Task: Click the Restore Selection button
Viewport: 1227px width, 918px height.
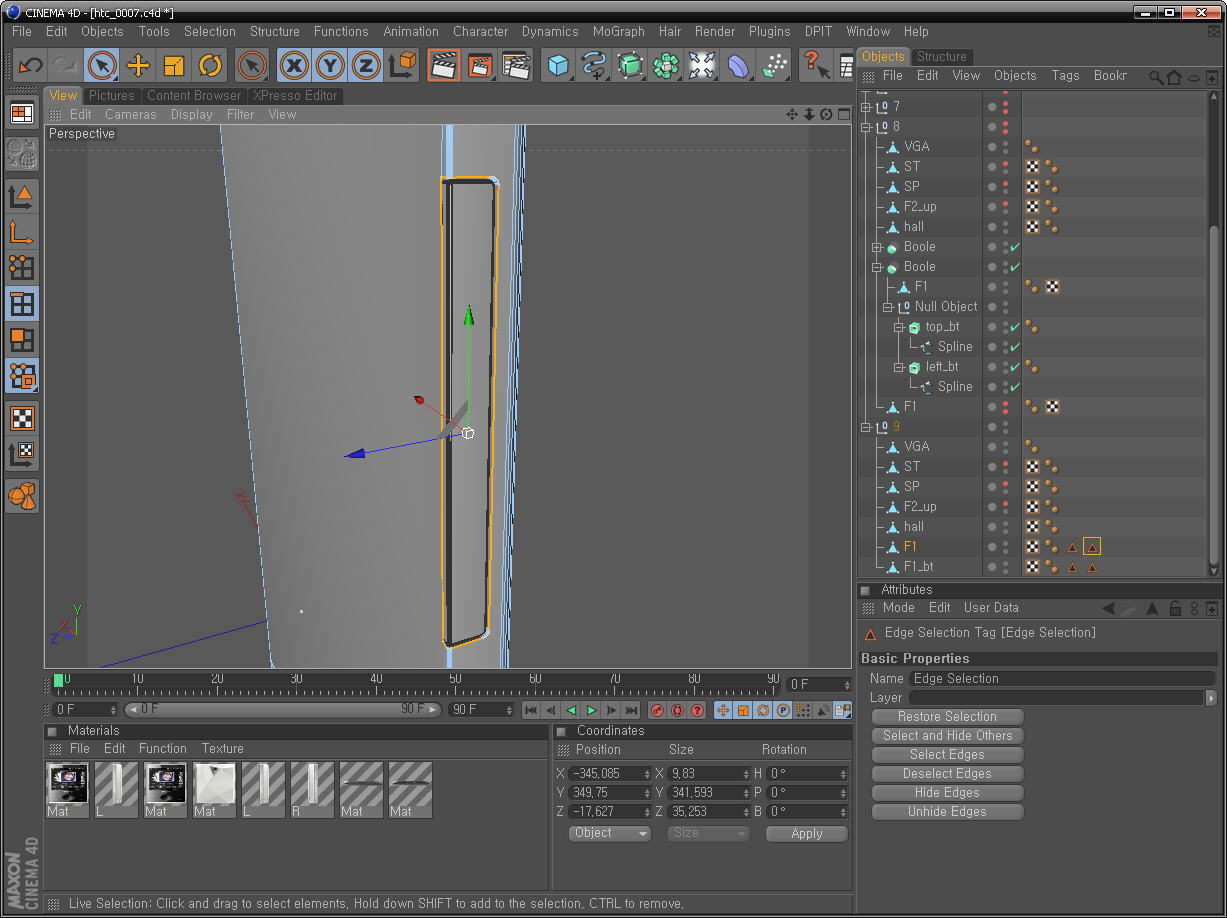Action: 947,717
